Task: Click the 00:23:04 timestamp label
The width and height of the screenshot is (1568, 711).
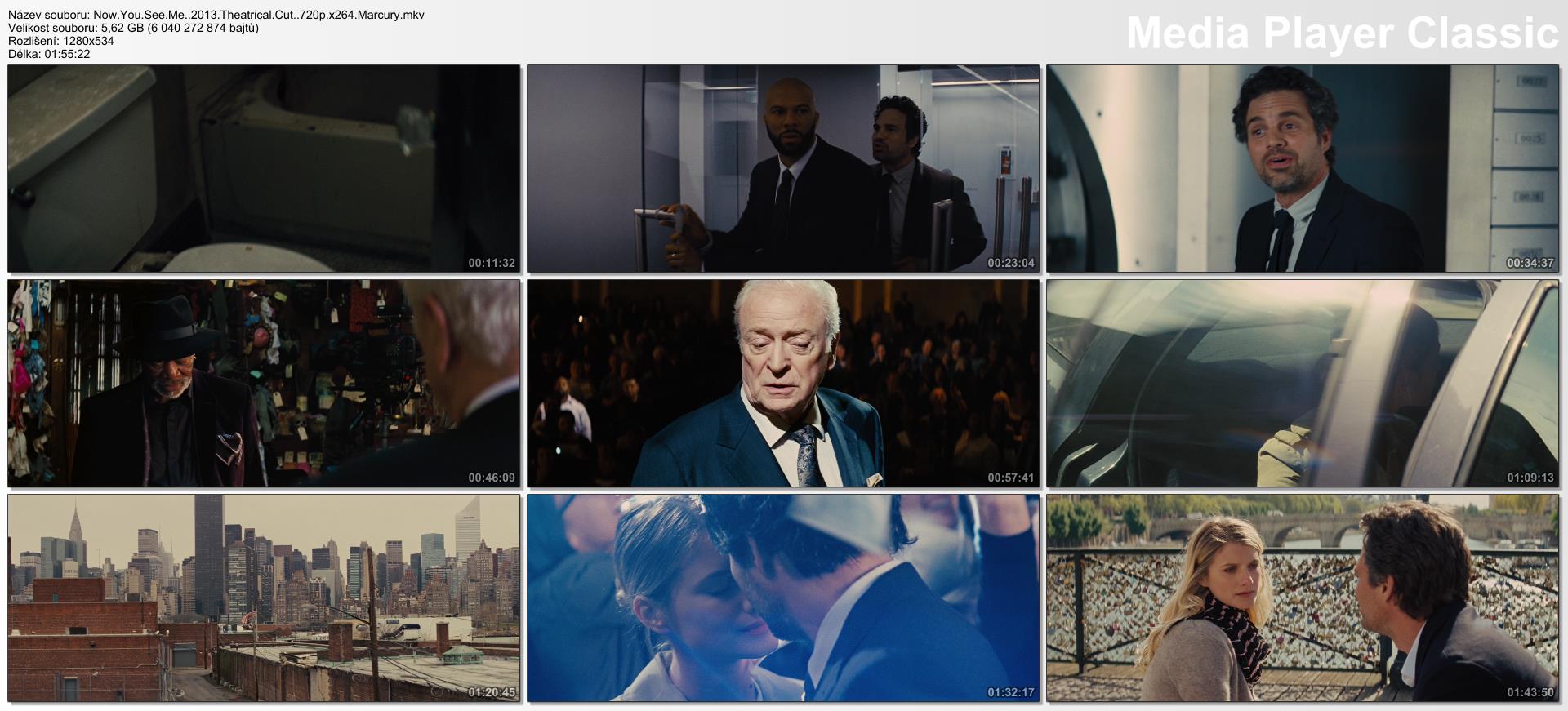Action: [1010, 263]
